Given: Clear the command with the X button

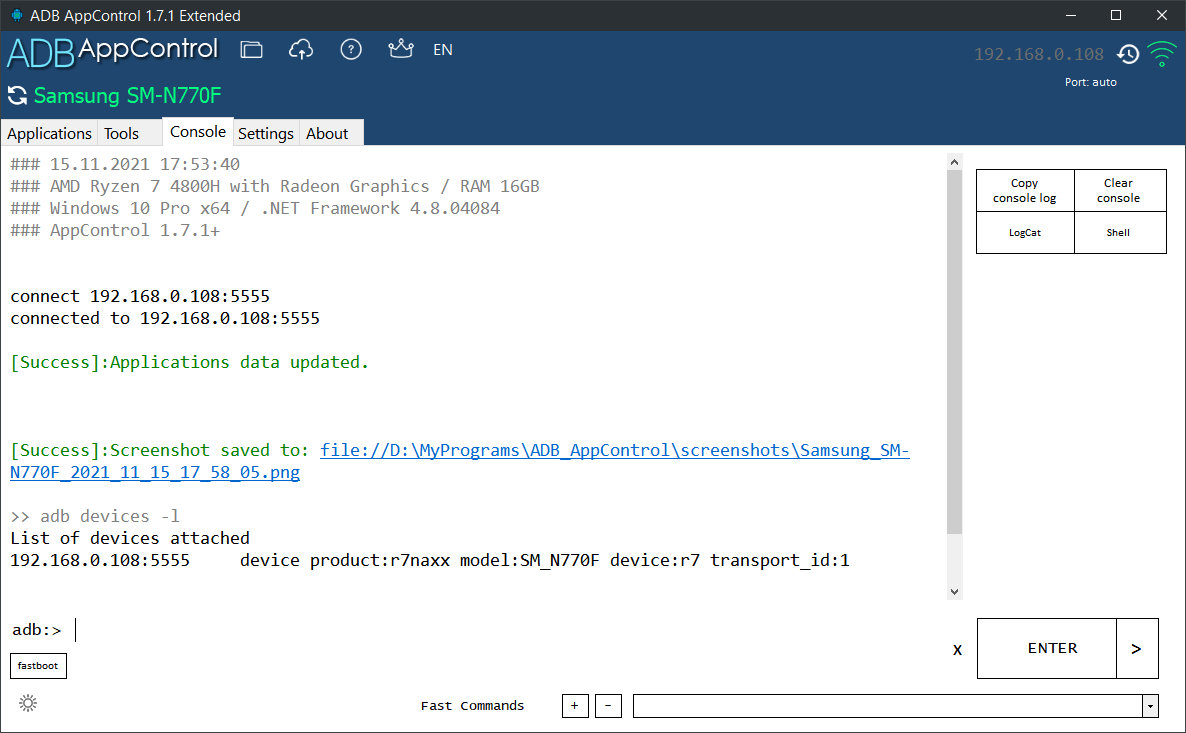Looking at the screenshot, I should [x=957, y=649].
